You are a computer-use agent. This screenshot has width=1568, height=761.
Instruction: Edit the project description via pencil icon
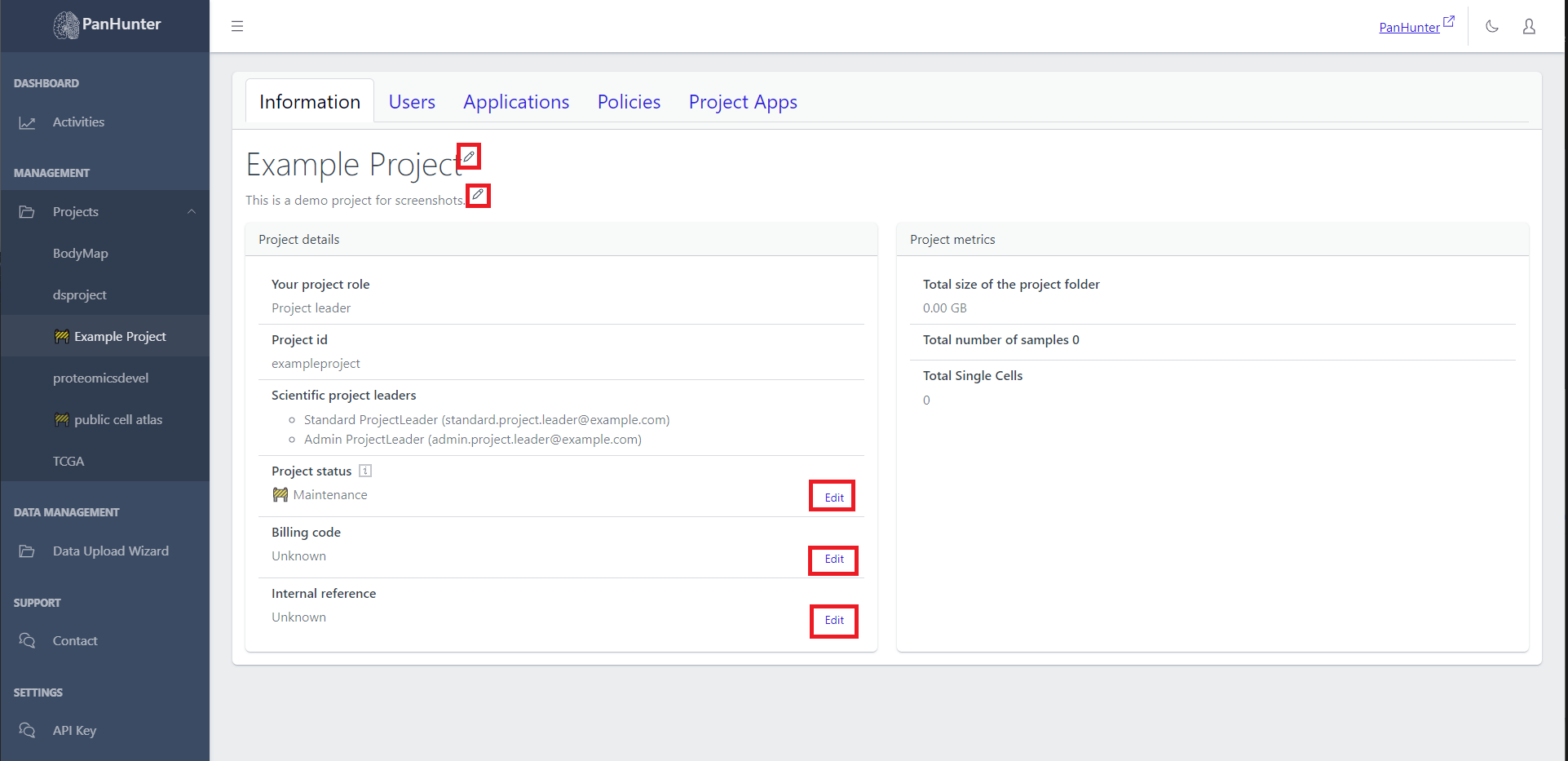(478, 195)
